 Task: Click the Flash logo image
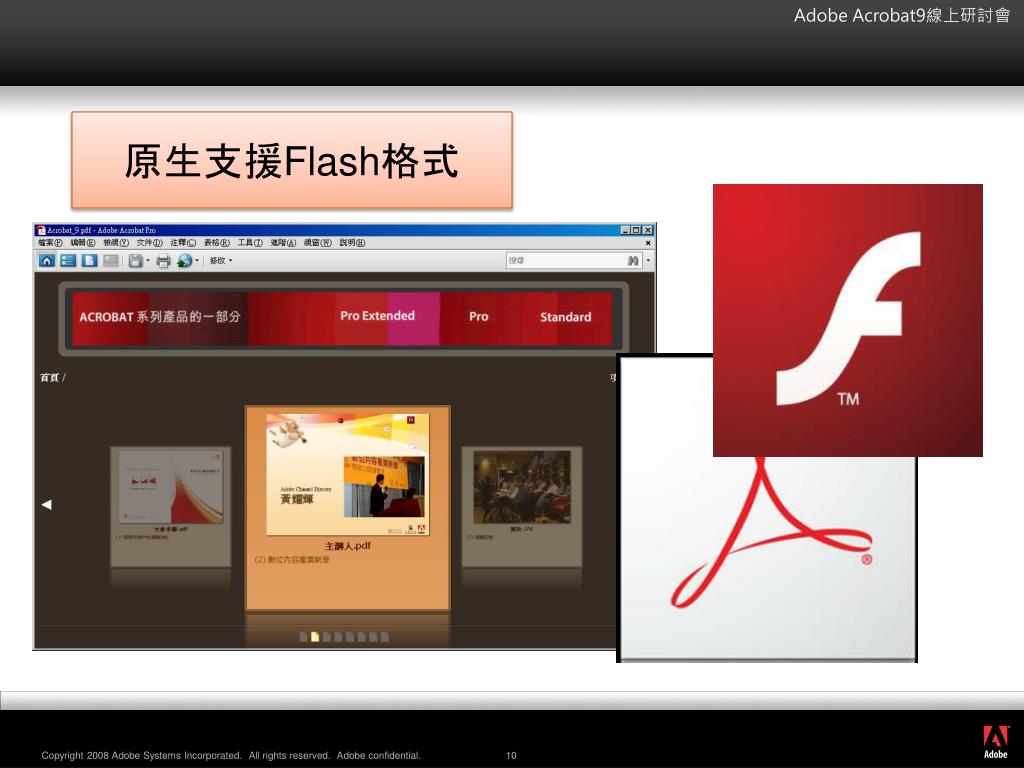[x=848, y=320]
